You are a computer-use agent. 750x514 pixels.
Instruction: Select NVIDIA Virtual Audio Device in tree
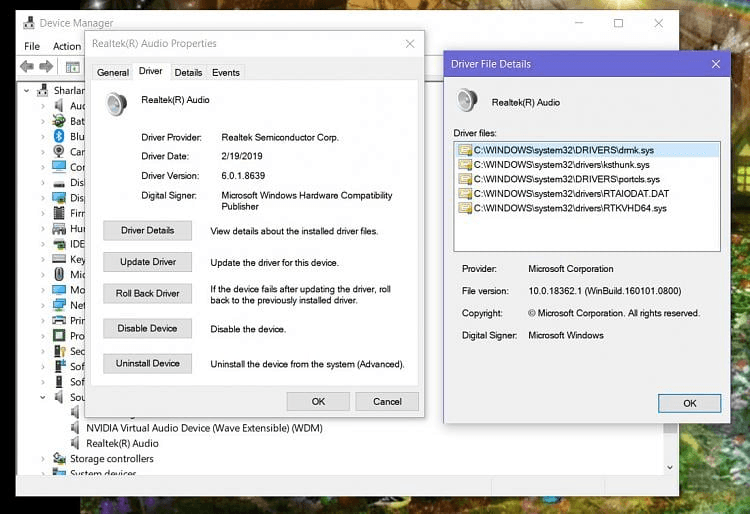coord(204,428)
